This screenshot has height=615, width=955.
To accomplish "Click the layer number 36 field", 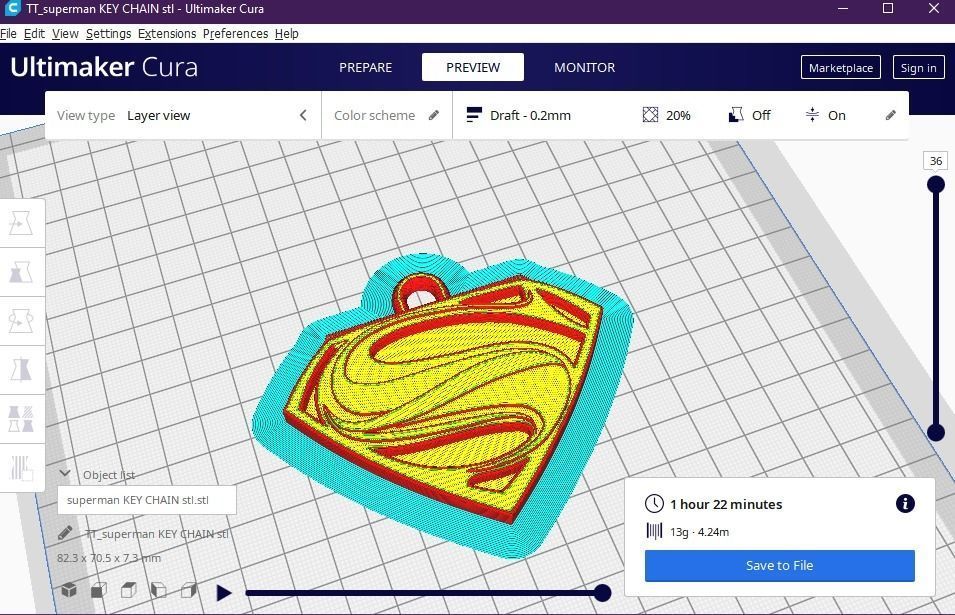I will coord(936,161).
